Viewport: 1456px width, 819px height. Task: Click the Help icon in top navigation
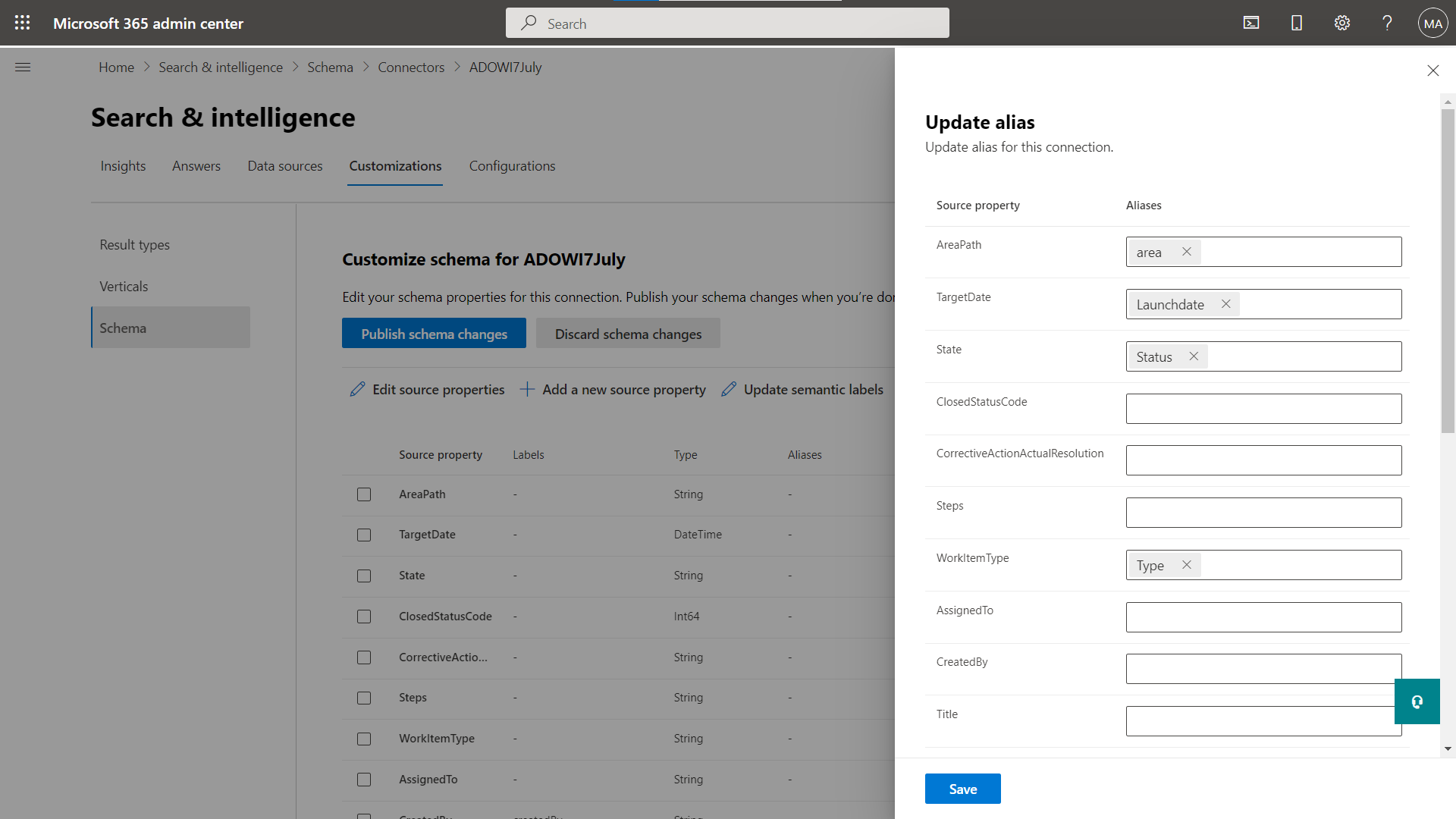click(x=1388, y=22)
